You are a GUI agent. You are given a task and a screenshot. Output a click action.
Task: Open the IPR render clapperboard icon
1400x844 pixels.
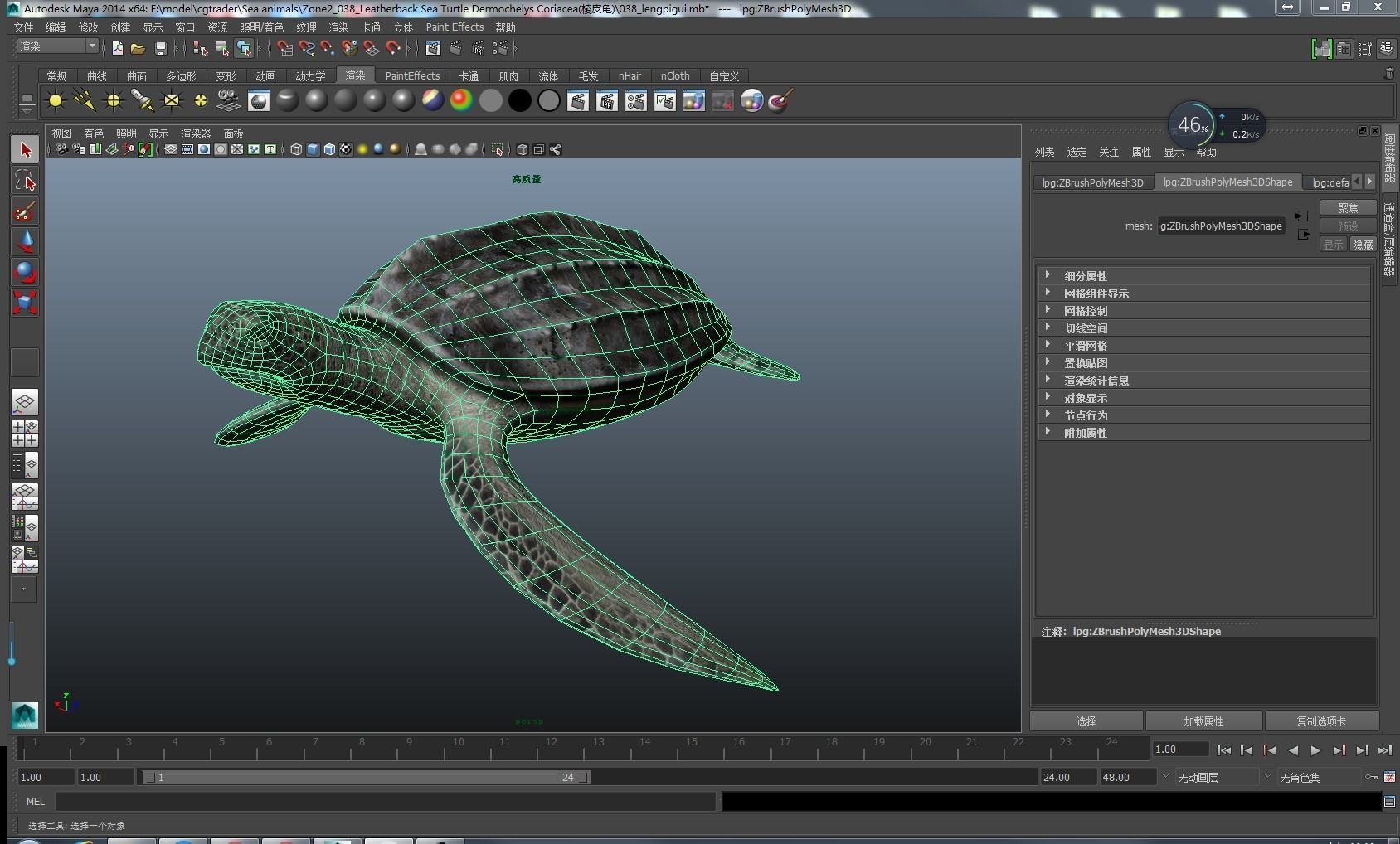pyautogui.click(x=477, y=48)
